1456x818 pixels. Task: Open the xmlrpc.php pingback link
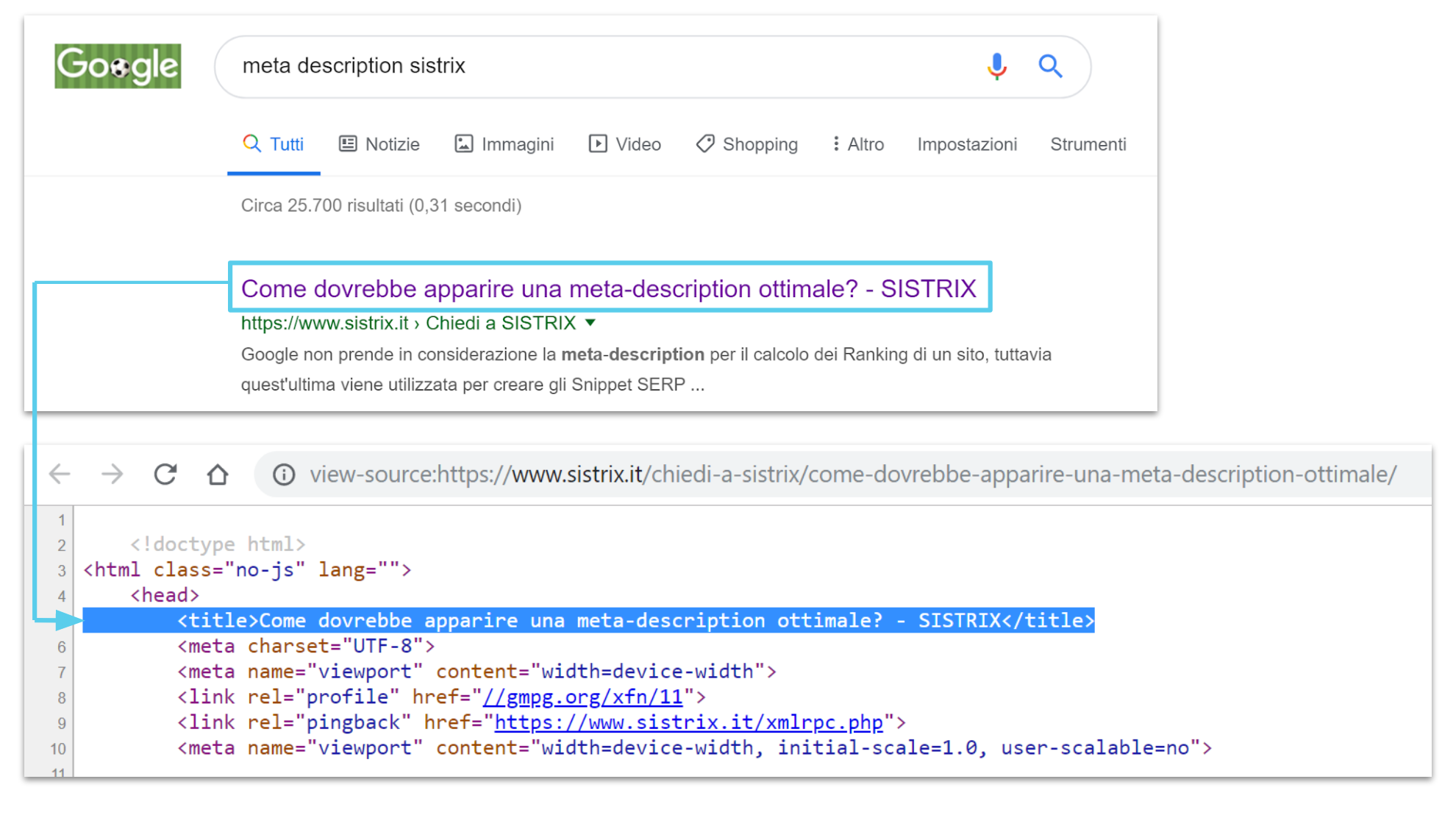coord(688,722)
